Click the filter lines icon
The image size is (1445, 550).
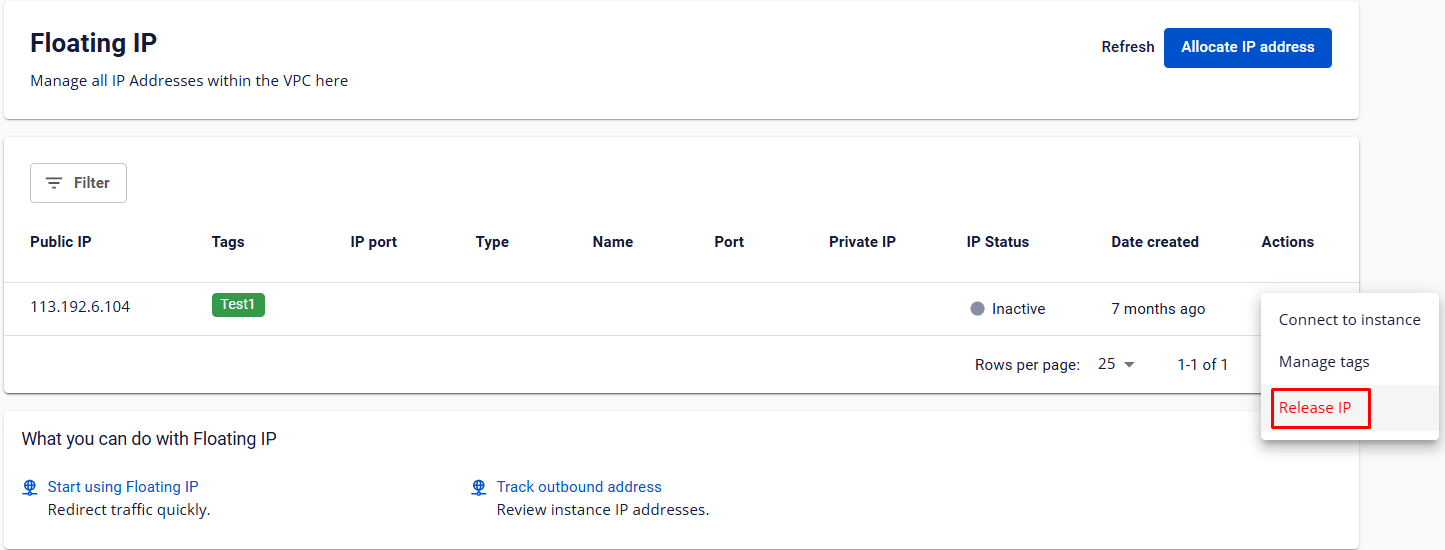[54, 183]
